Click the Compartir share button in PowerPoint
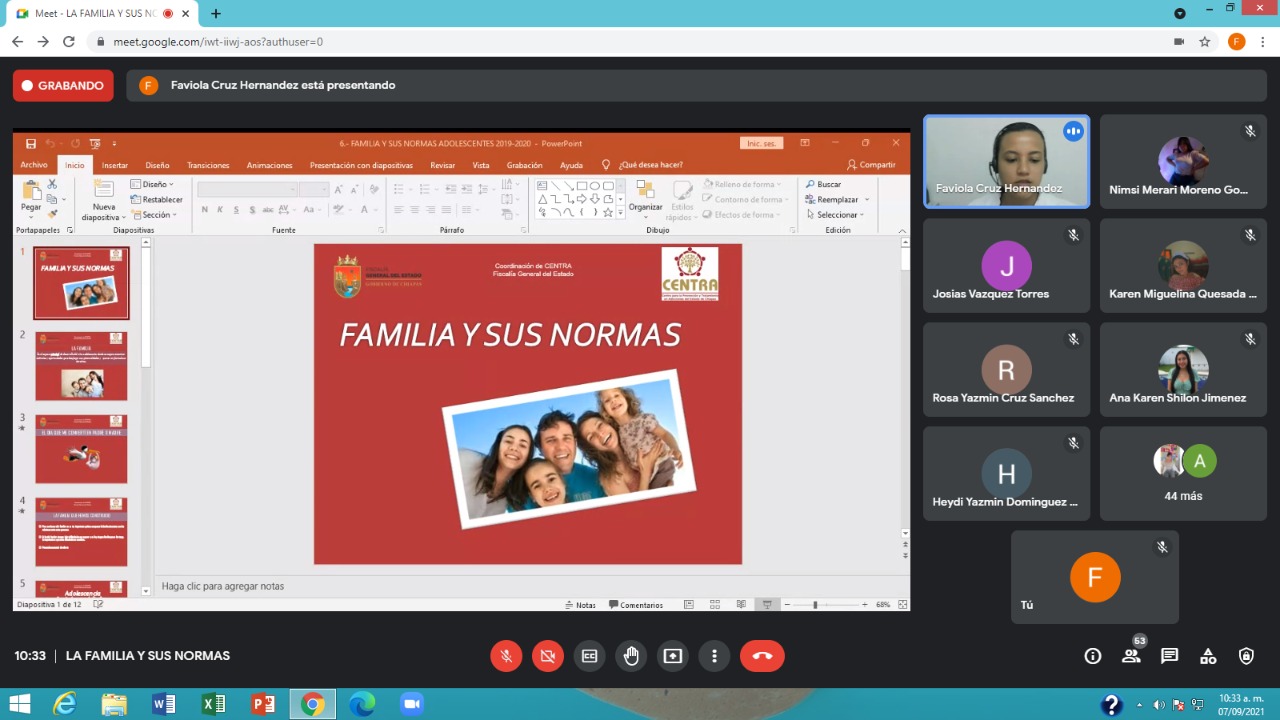 pyautogui.click(x=871, y=165)
